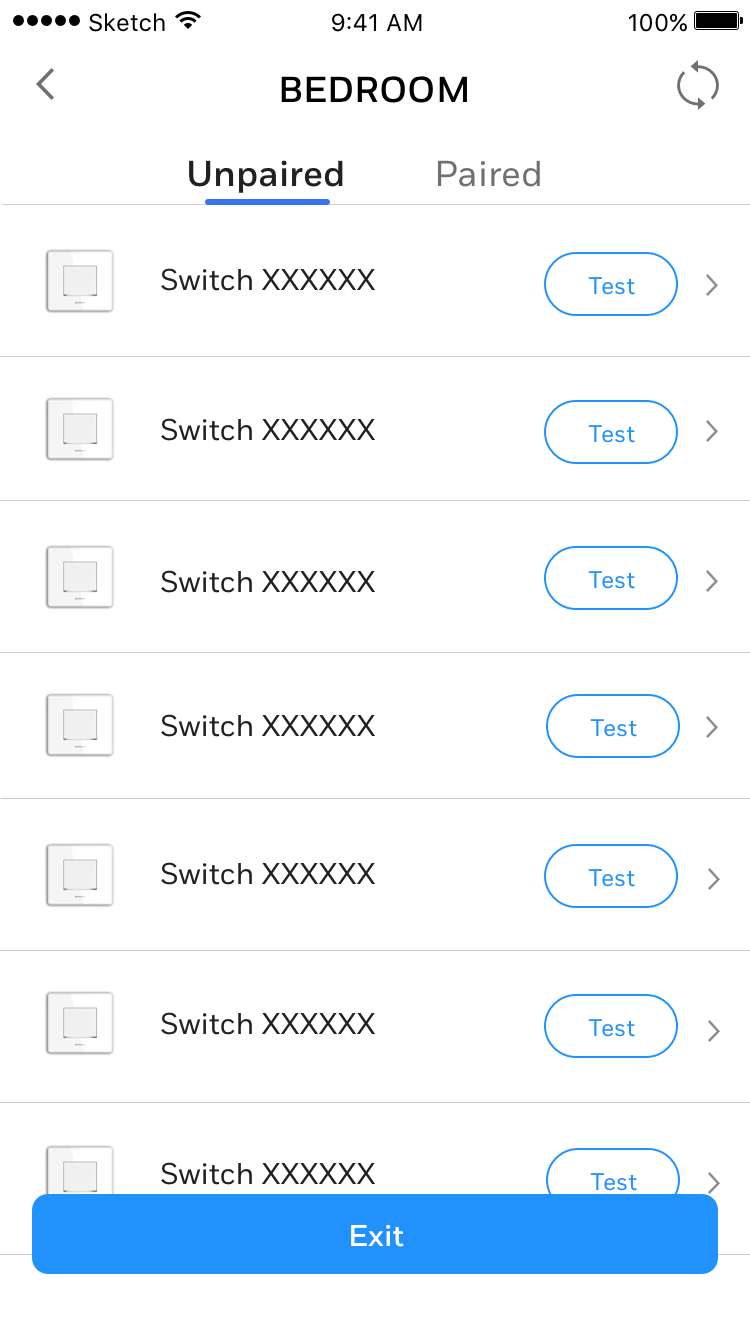Tap the battery indicator in status bar
750x1334 pixels.
(x=716, y=21)
